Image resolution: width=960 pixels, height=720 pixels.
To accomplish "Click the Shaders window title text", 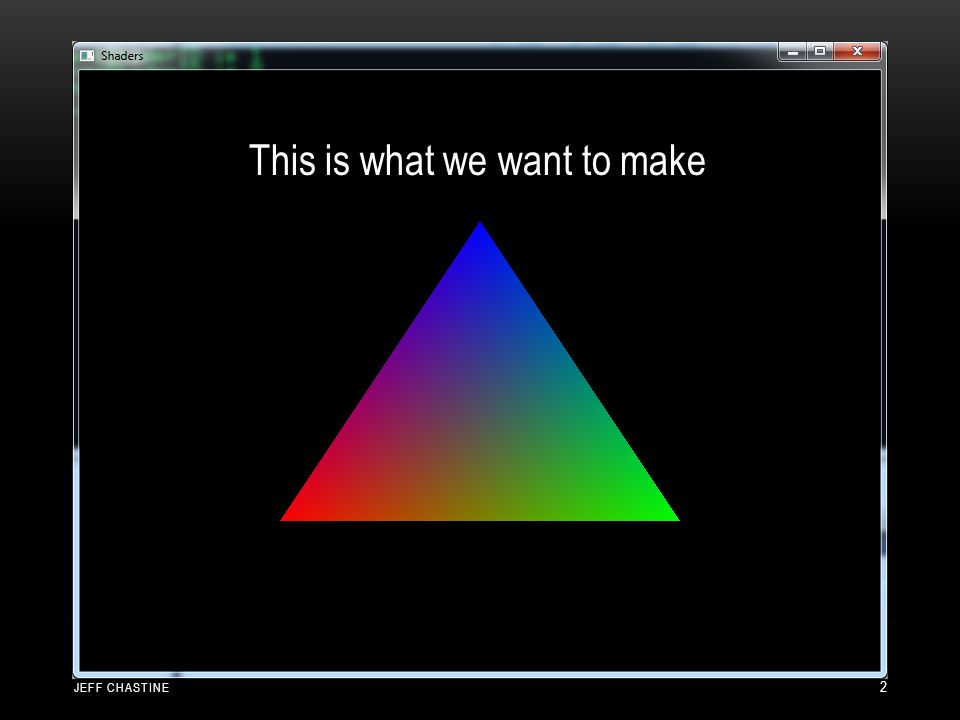I will [122, 56].
